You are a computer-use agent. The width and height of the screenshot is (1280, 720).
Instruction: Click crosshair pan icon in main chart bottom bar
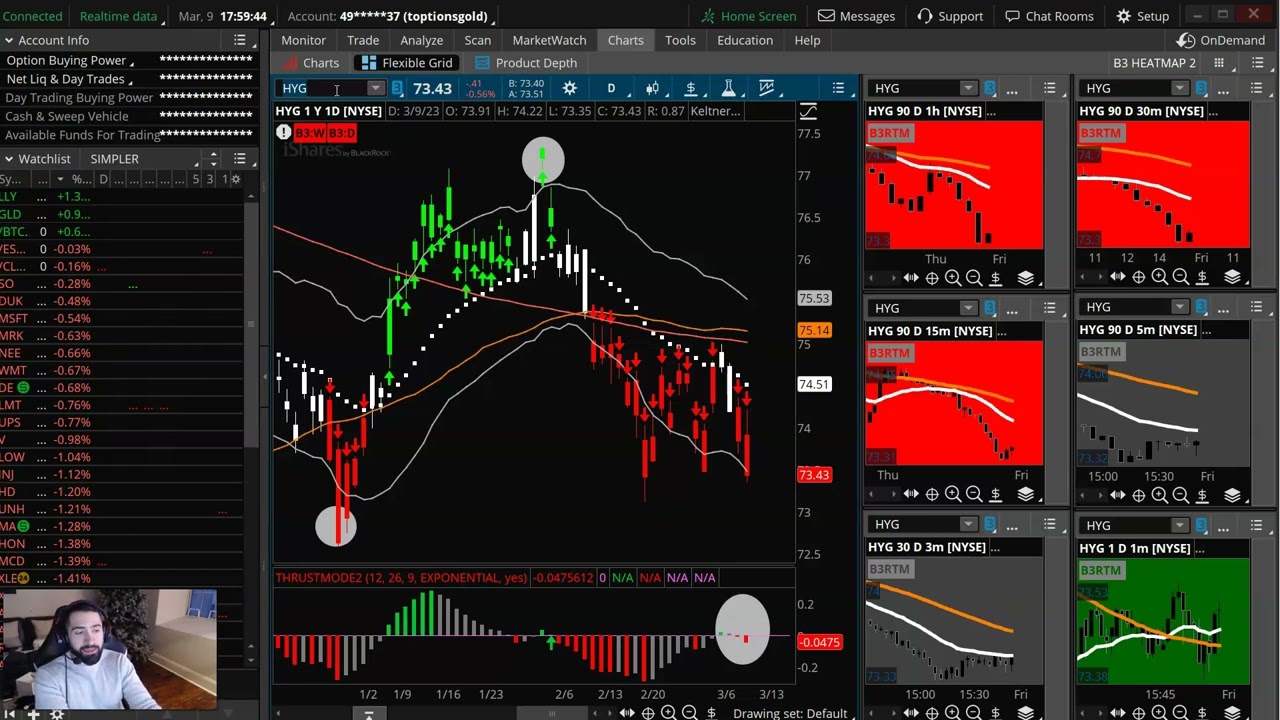tap(648, 712)
